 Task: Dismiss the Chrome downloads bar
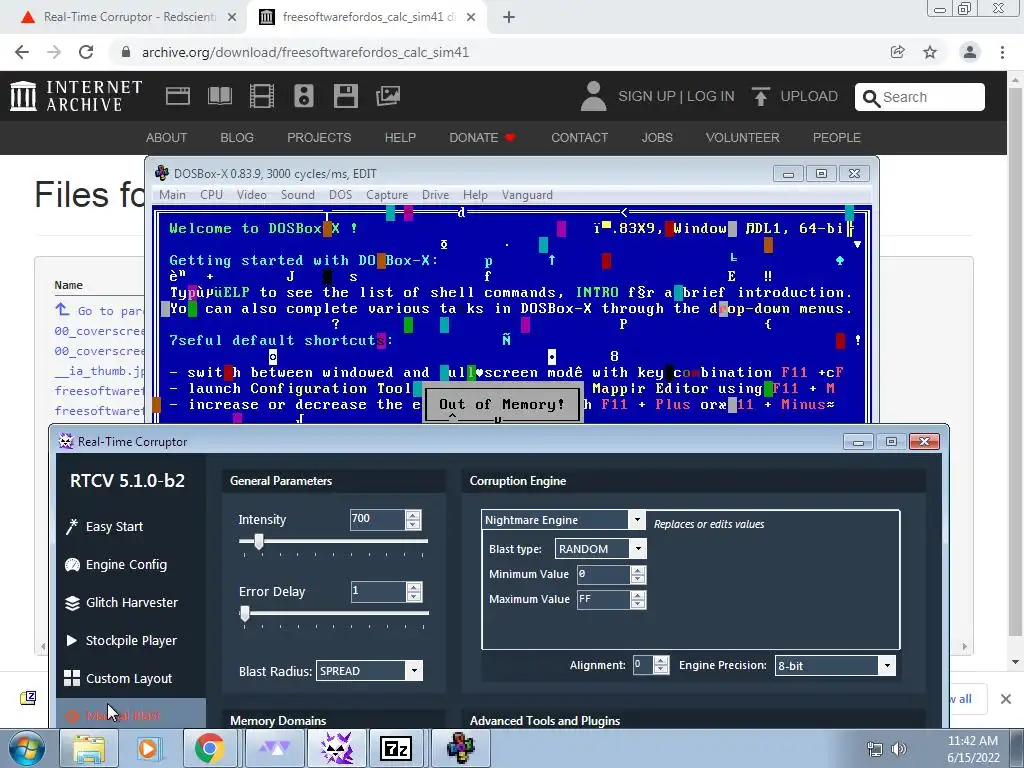pyautogui.click(x=1006, y=699)
